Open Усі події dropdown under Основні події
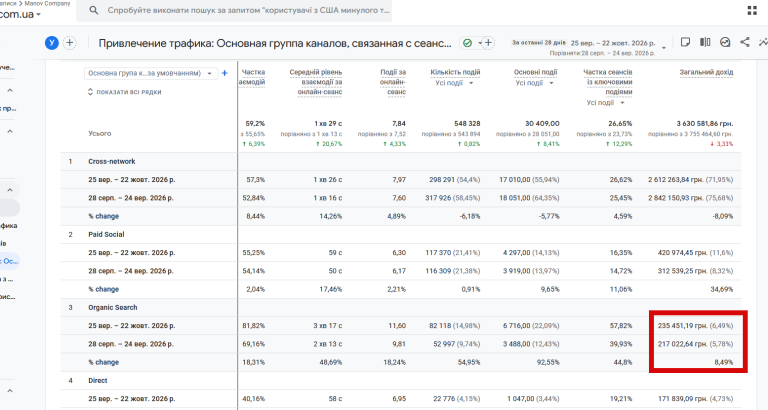The image size is (768, 410). pyautogui.click(x=534, y=83)
